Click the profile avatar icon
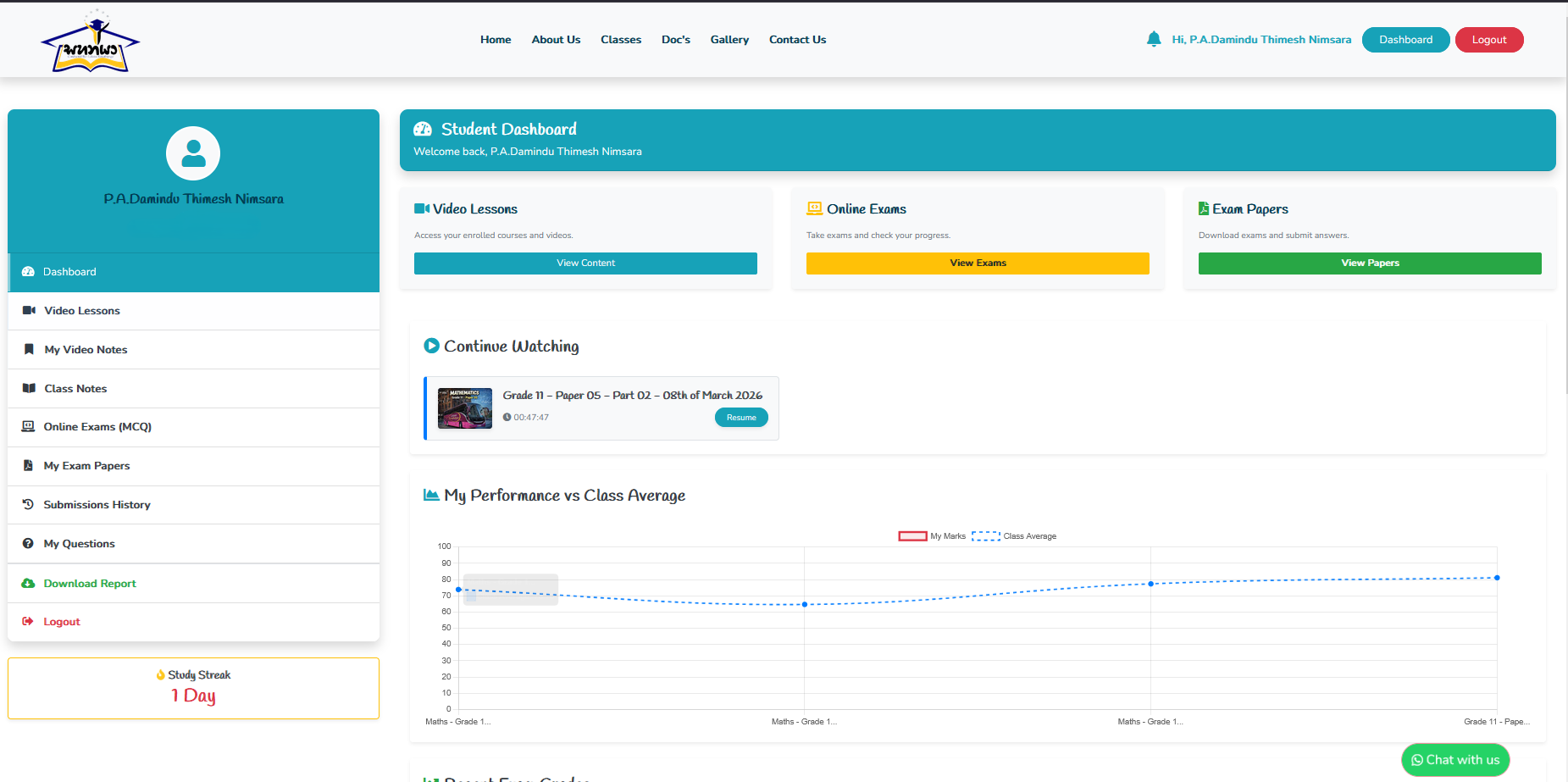1568x782 pixels. coord(192,153)
